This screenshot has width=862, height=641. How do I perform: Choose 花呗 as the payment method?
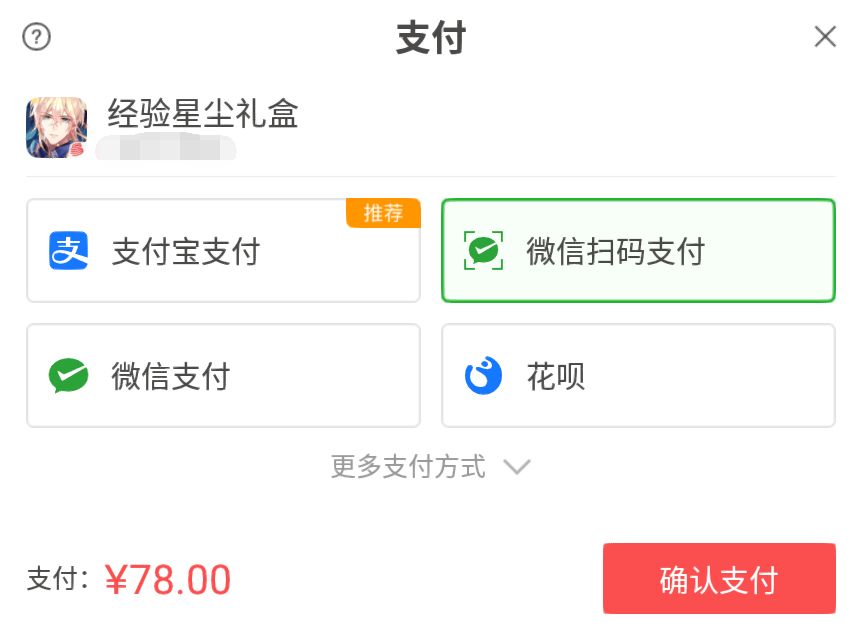coord(637,376)
